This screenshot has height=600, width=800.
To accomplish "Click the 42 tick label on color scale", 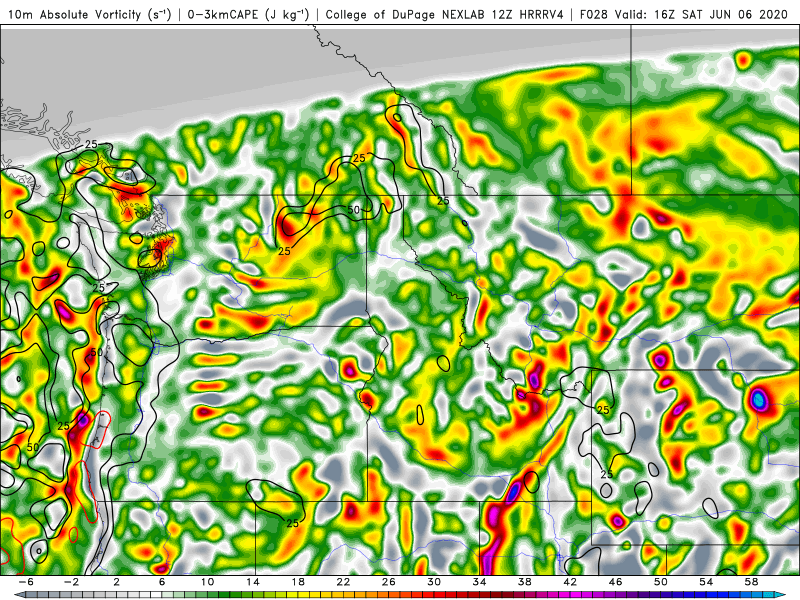I will (x=570, y=582).
